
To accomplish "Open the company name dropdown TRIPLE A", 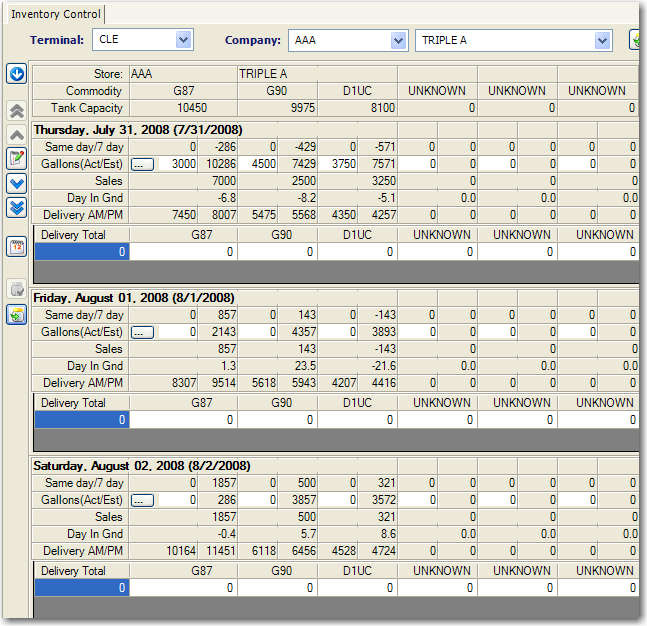I will [602, 40].
